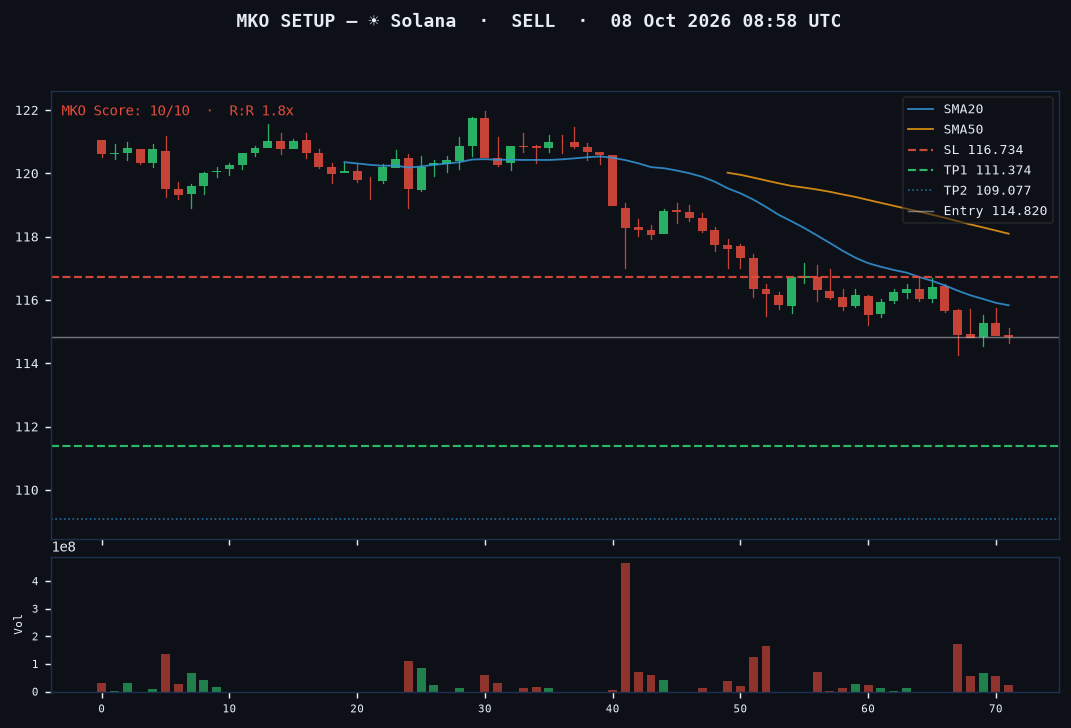Click the volume axis label 2
Viewport: 1071px width, 728px height.
click(x=35, y=637)
